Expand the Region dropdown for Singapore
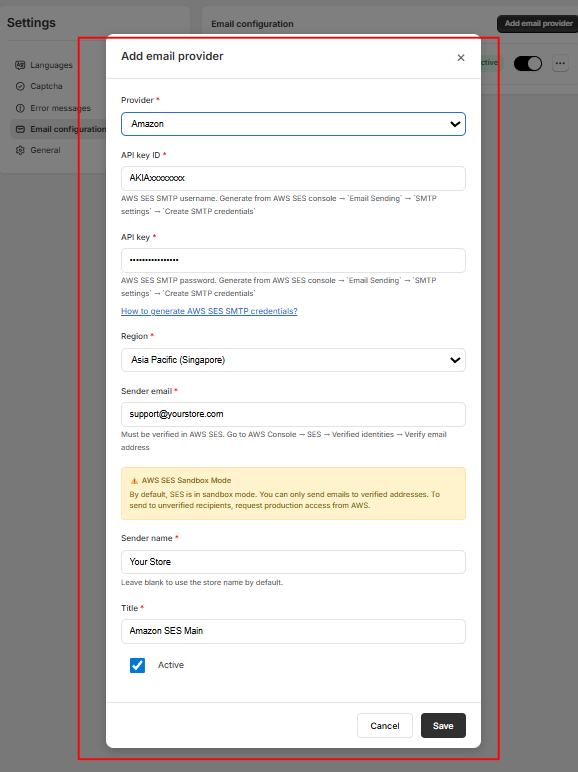Image resolution: width=578 pixels, height=772 pixels. (x=293, y=360)
